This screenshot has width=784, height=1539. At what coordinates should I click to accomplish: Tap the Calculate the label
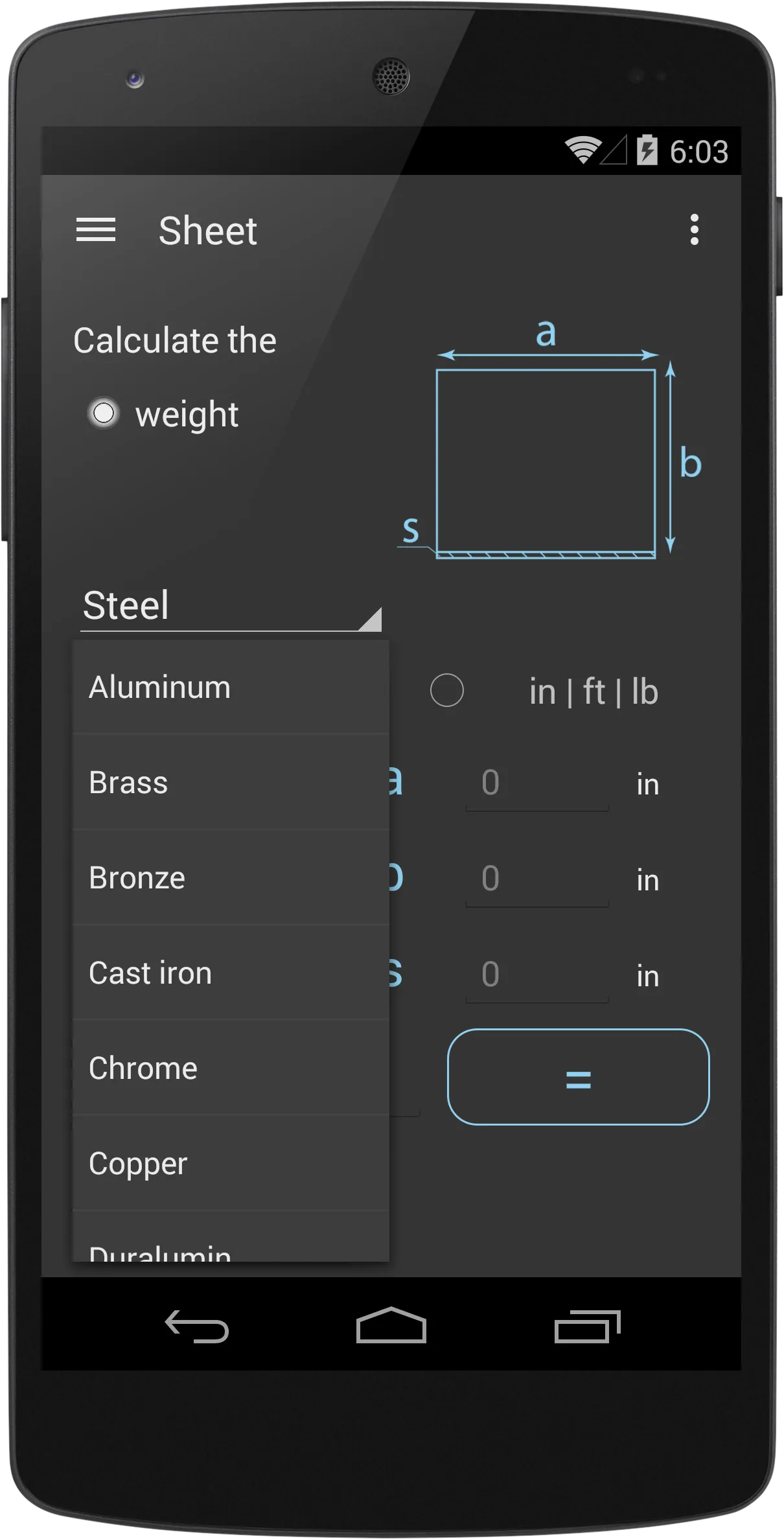[175, 340]
